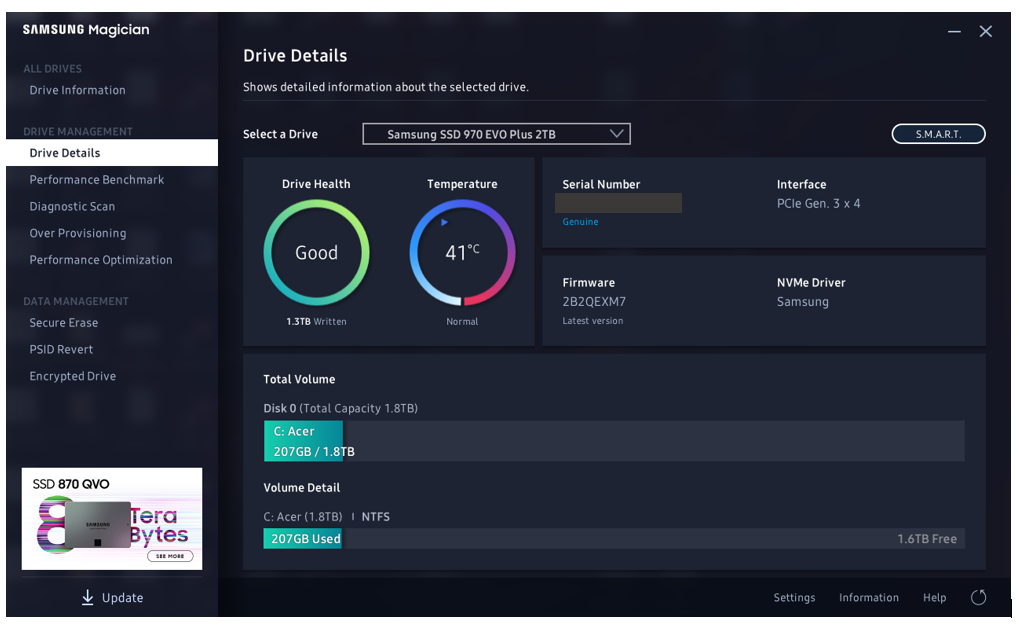Open Information from the footer
Viewport: 1019px width, 626px height.
(869, 597)
